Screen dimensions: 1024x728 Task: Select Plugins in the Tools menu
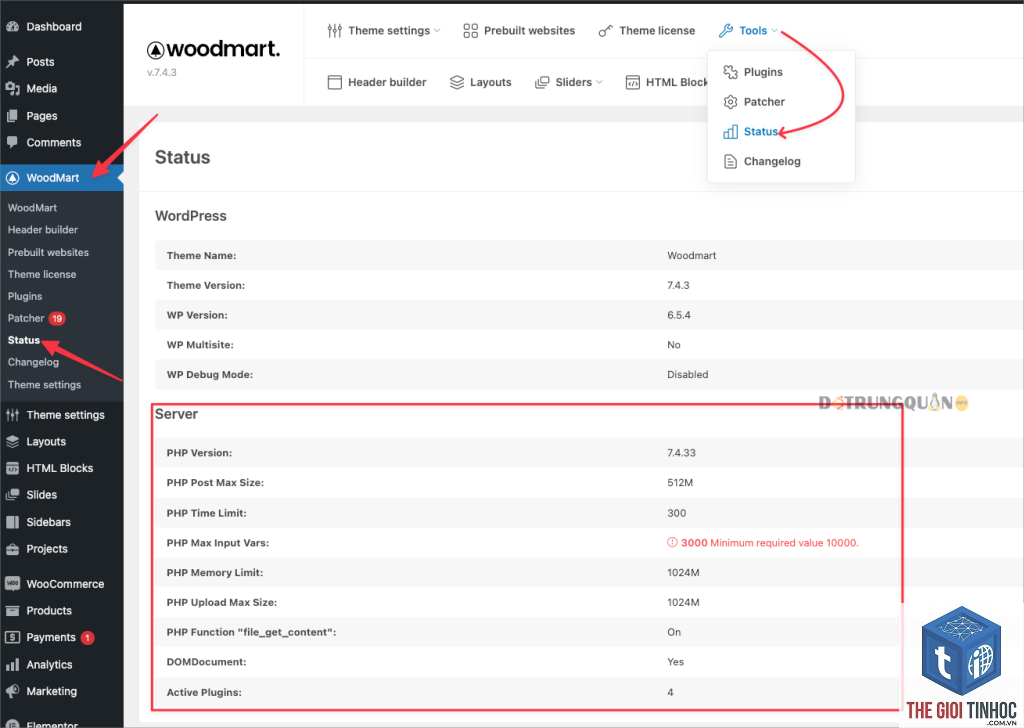click(x=763, y=72)
